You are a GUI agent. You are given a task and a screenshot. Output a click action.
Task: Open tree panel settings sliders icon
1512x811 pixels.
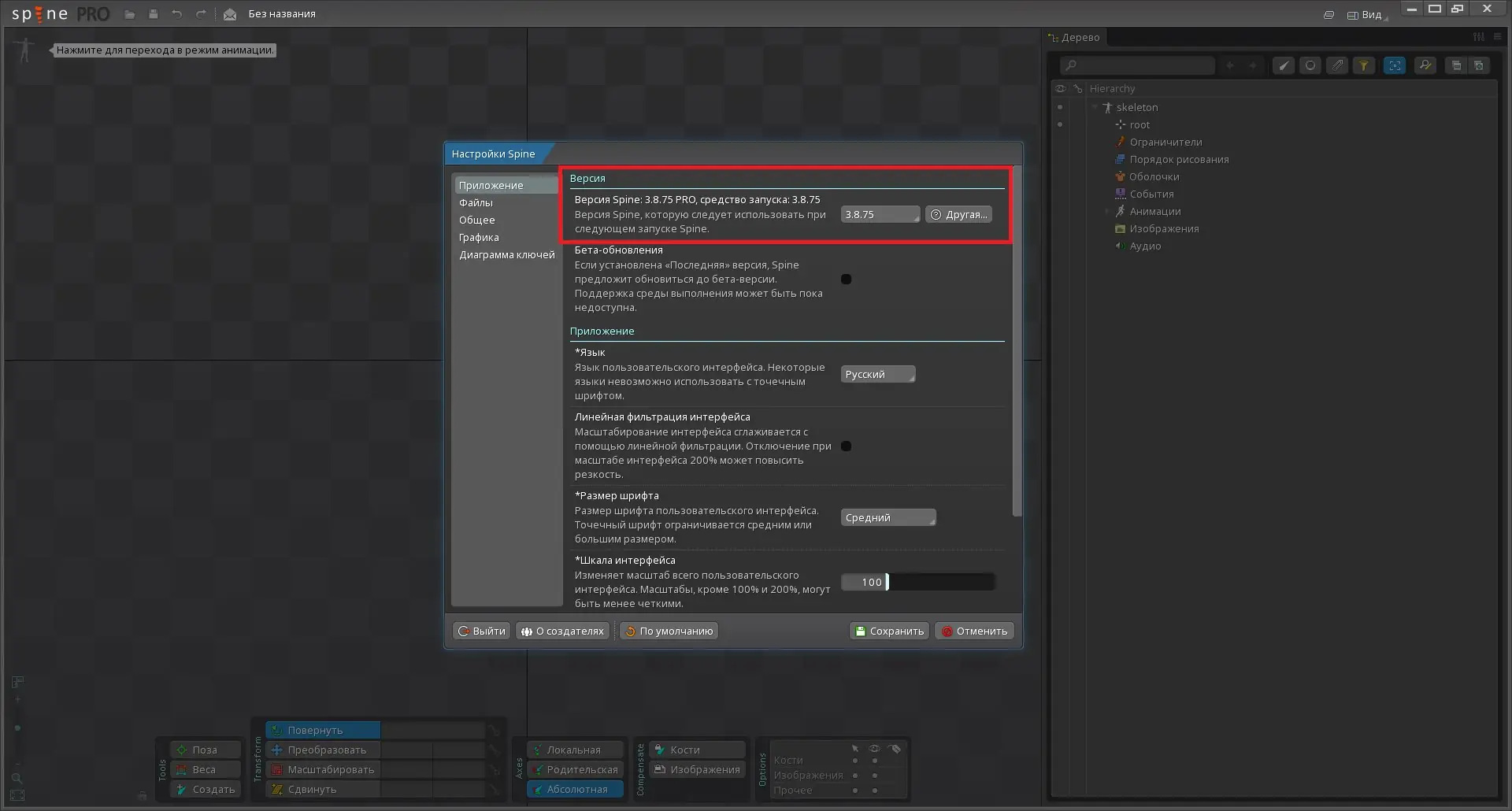1479,37
